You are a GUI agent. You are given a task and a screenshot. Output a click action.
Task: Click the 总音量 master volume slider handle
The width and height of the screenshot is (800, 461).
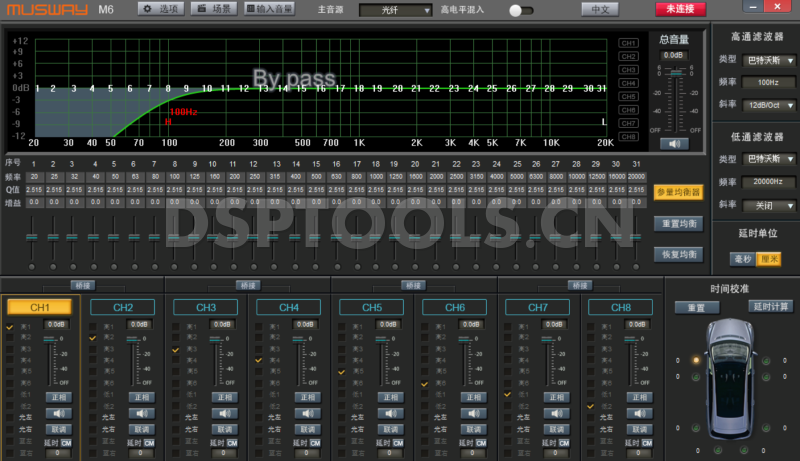(675, 73)
